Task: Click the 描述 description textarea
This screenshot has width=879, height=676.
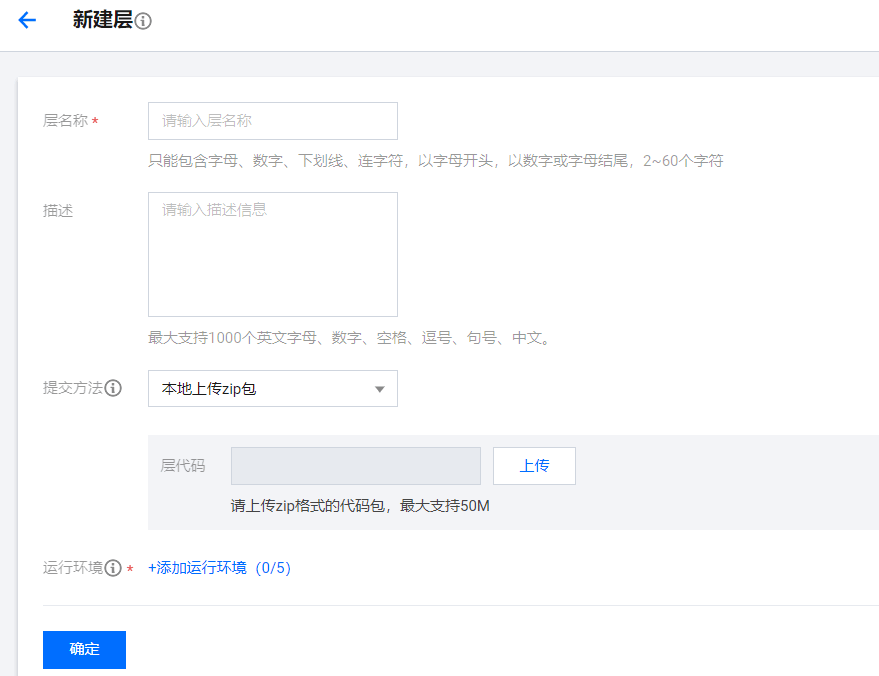Action: (272, 253)
